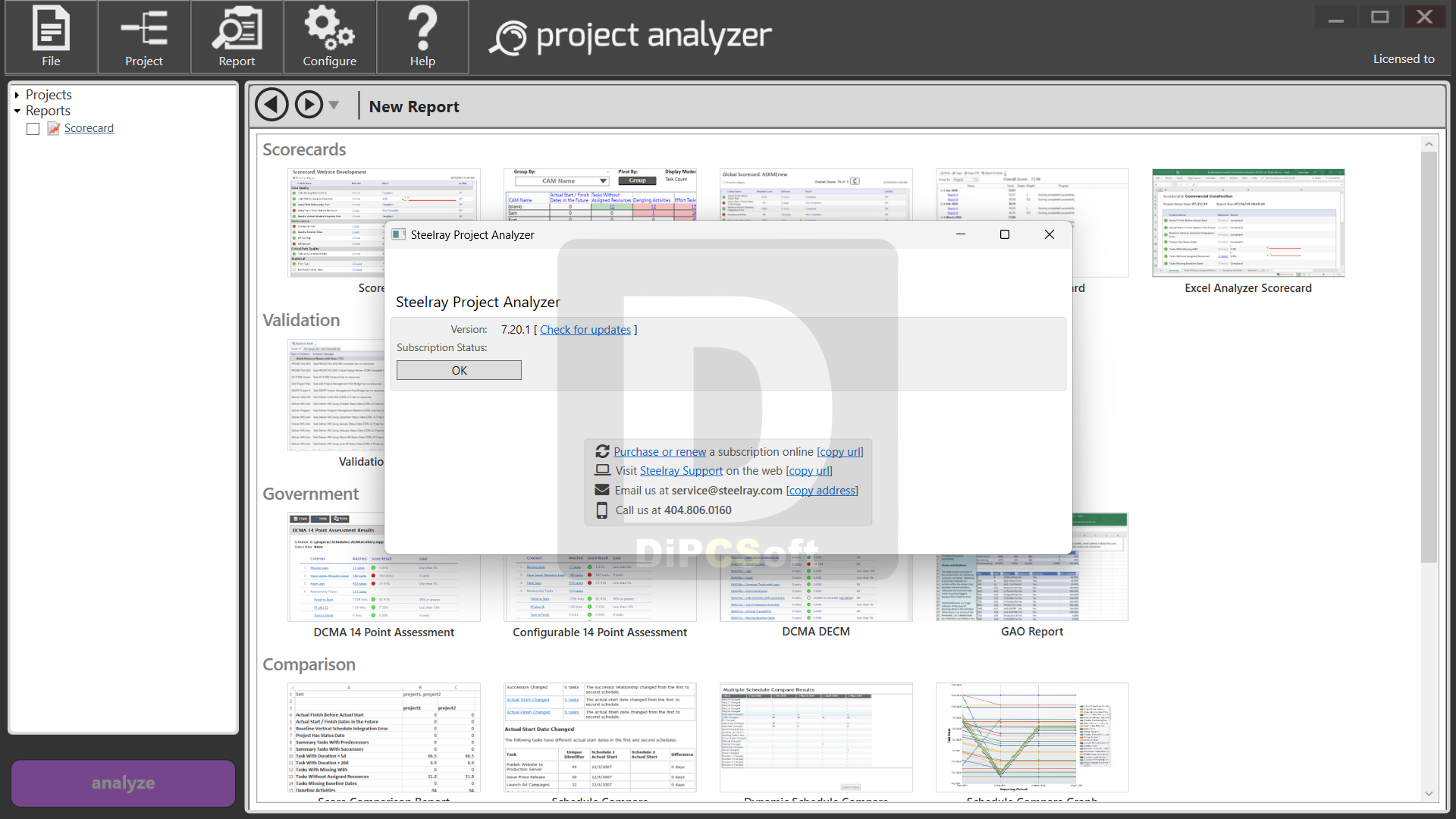1456x819 pixels.
Task: Click the refresh icon beside Purchase or renew
Action: coord(602,451)
